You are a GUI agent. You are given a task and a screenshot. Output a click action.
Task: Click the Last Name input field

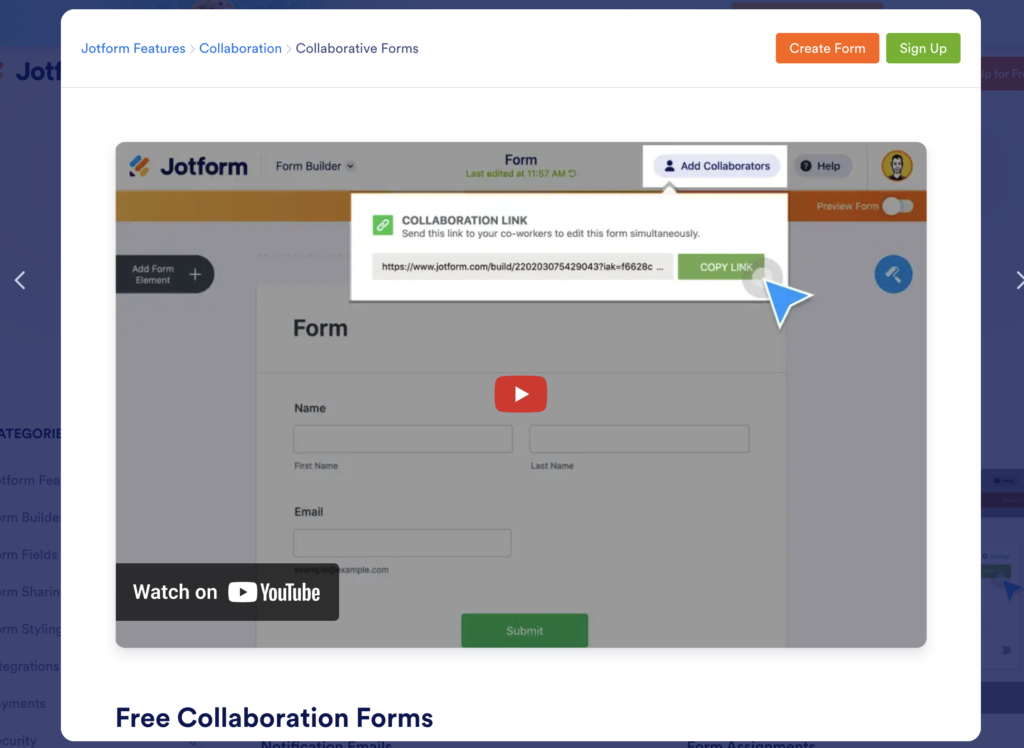[x=639, y=439]
